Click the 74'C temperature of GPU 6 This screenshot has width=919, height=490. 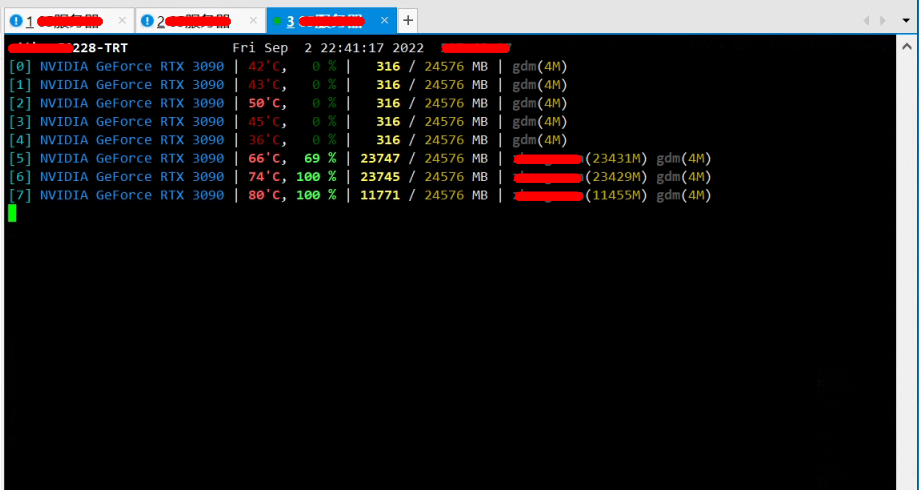[264, 176]
